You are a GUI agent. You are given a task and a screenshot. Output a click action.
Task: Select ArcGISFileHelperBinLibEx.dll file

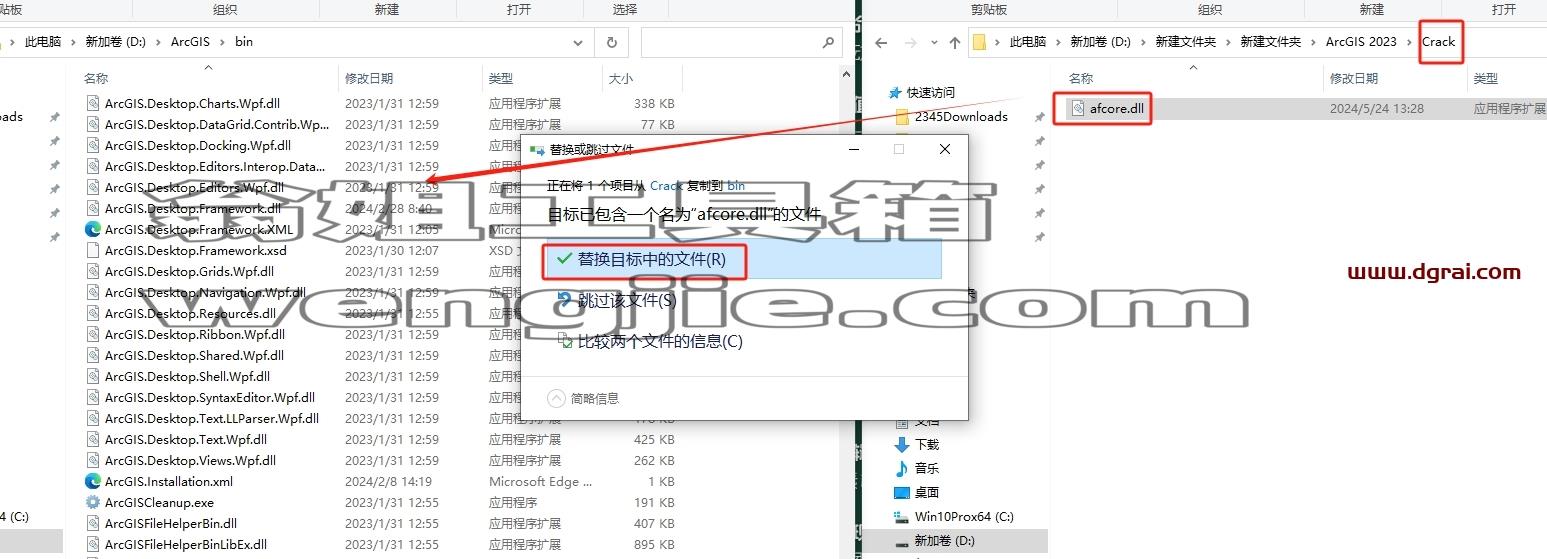click(x=186, y=544)
